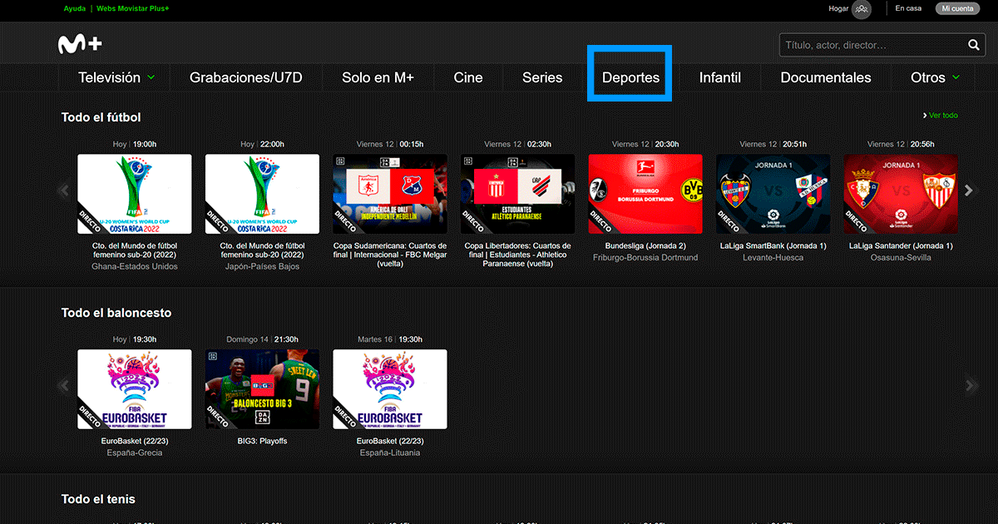998x524 pixels.
Task: Open the Deportes tab
Action: pos(630,77)
